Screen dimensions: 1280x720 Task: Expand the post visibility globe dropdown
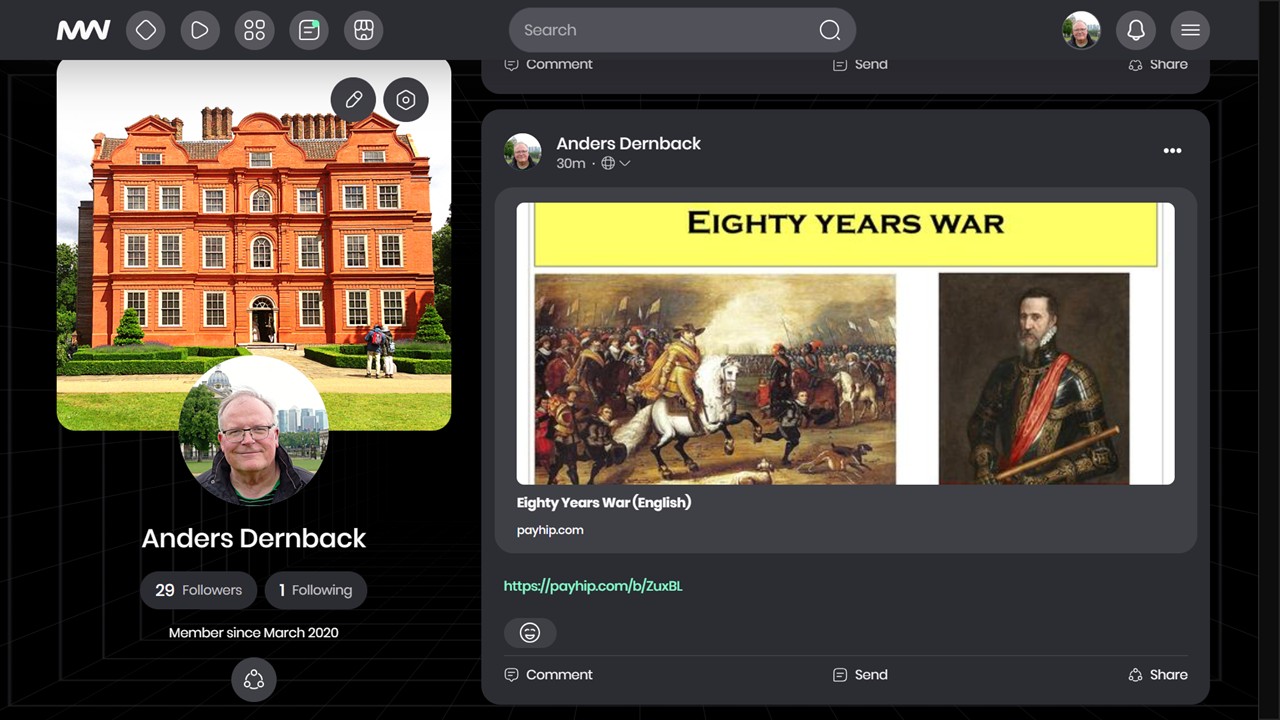tap(616, 163)
